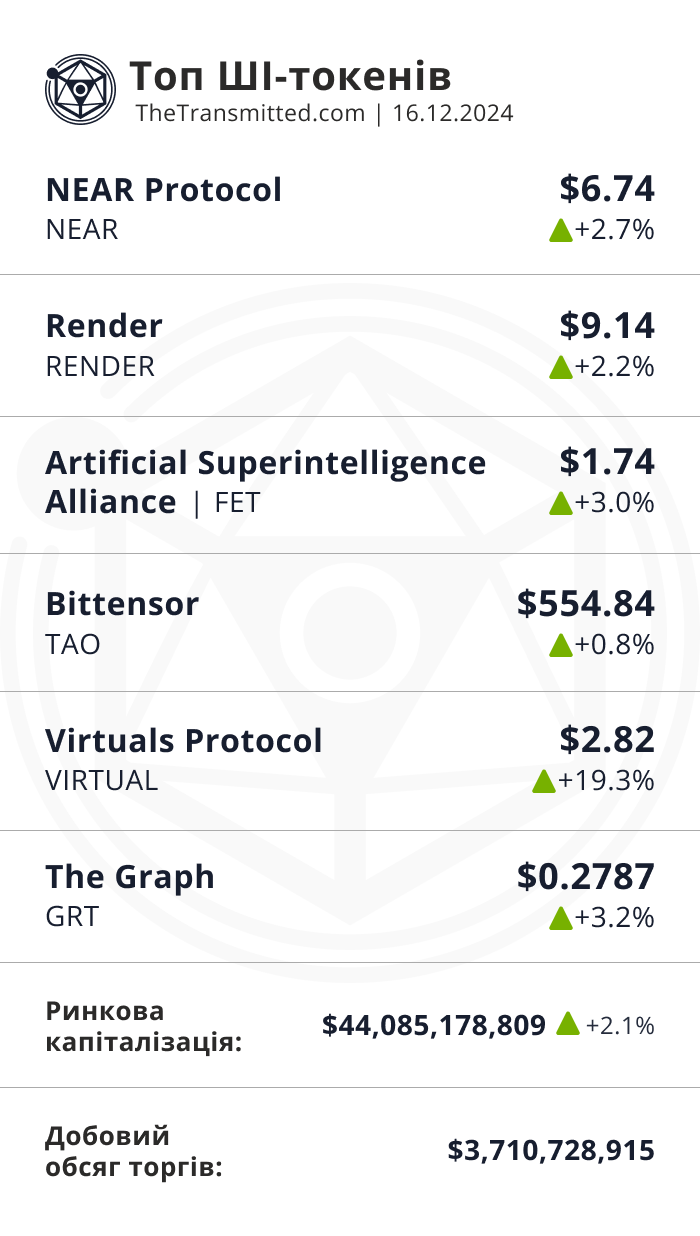This screenshot has width=700, height=1236.
Task: Click the green up arrow beside NEAR +2.7%
Action: pos(560,231)
